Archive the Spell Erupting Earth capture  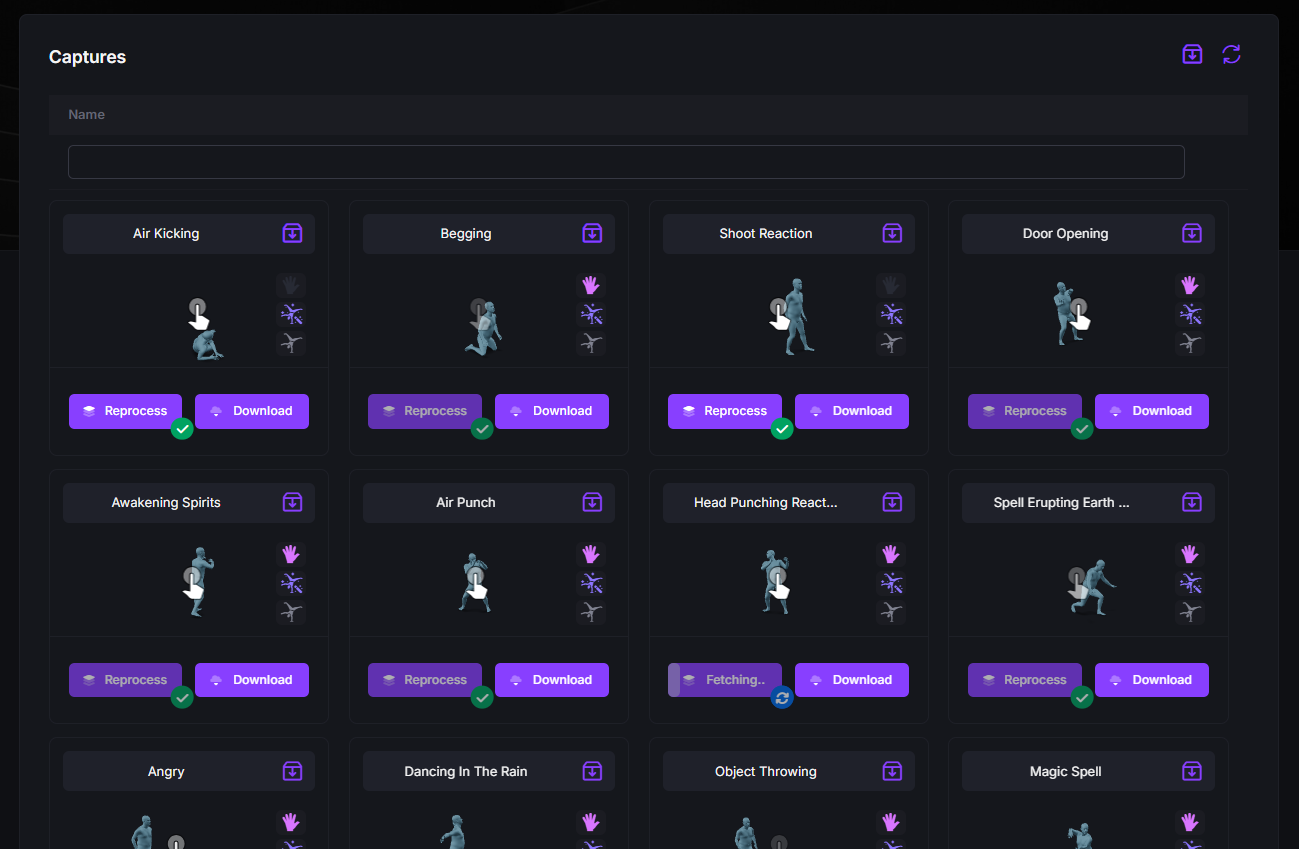pos(1192,502)
